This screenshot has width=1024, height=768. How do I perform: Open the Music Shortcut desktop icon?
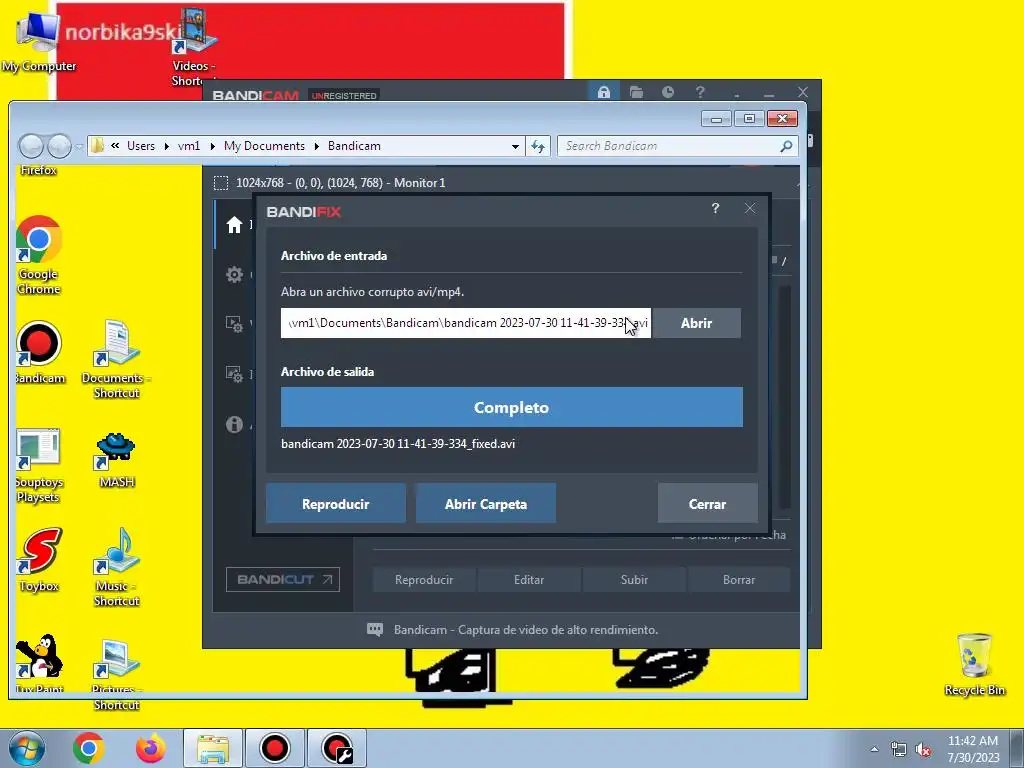tap(116, 567)
